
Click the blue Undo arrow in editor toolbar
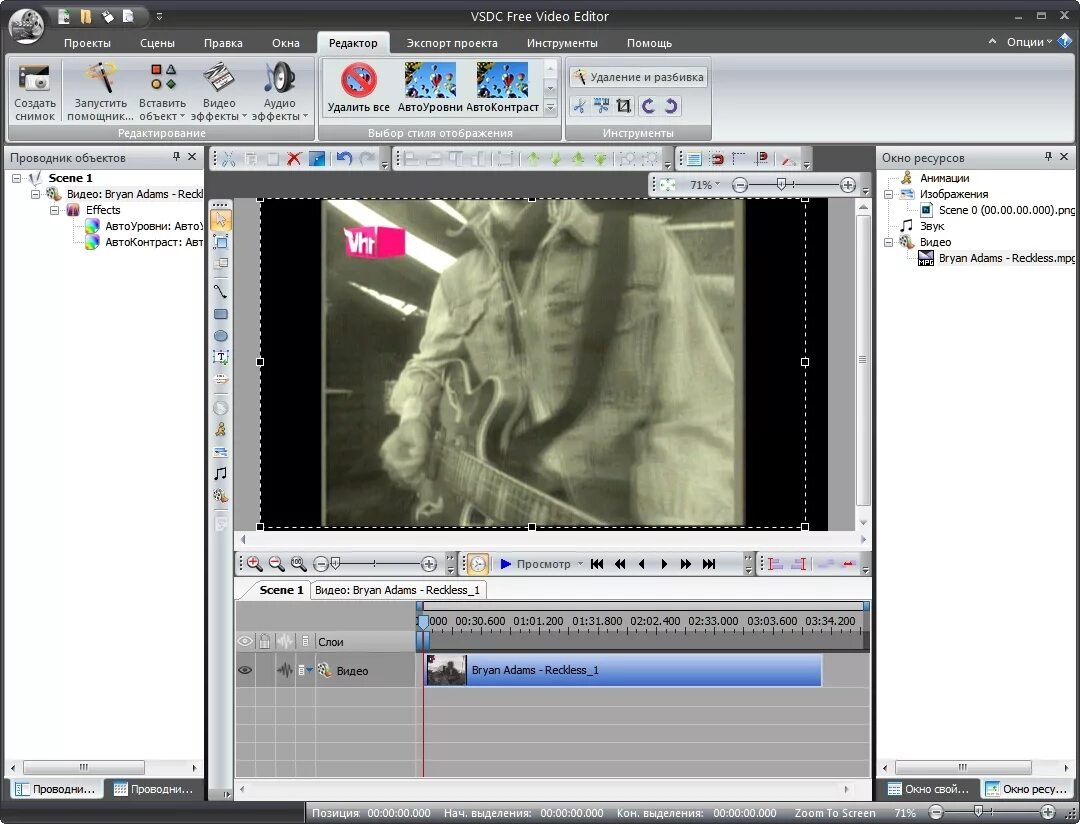344,159
